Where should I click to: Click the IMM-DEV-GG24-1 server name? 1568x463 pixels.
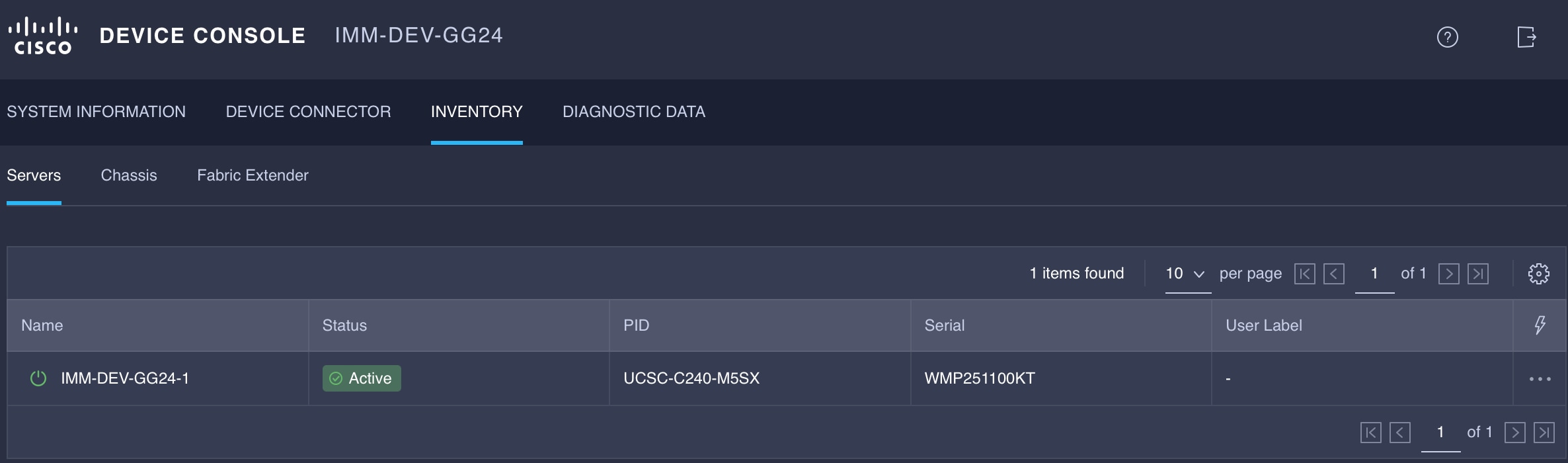[x=125, y=378]
